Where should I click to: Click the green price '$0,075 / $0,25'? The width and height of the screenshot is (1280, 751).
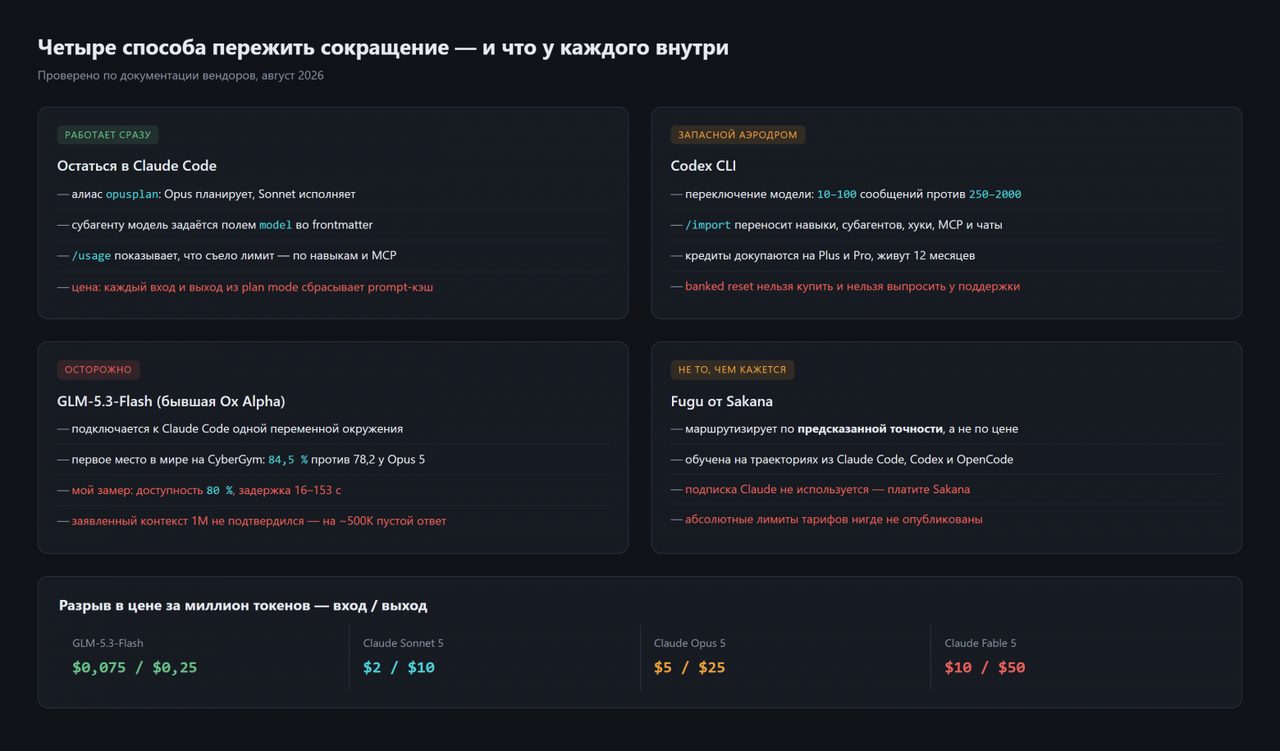click(x=135, y=667)
